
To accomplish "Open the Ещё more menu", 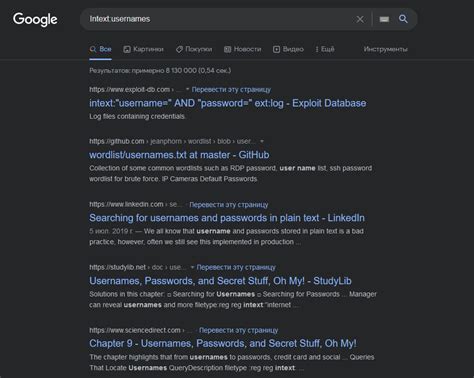I will pos(325,49).
